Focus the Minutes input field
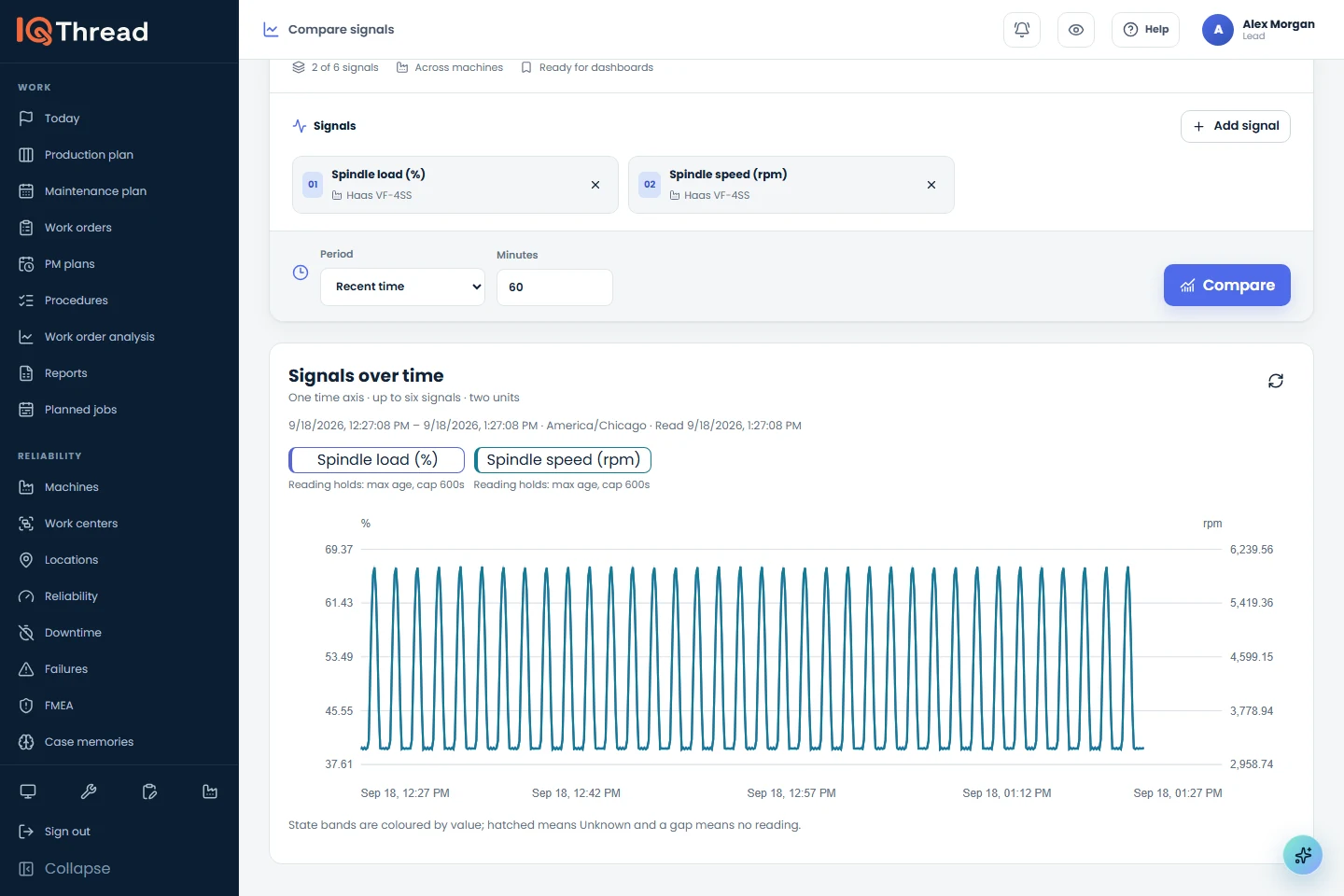This screenshot has width=1344, height=896. coord(554,287)
